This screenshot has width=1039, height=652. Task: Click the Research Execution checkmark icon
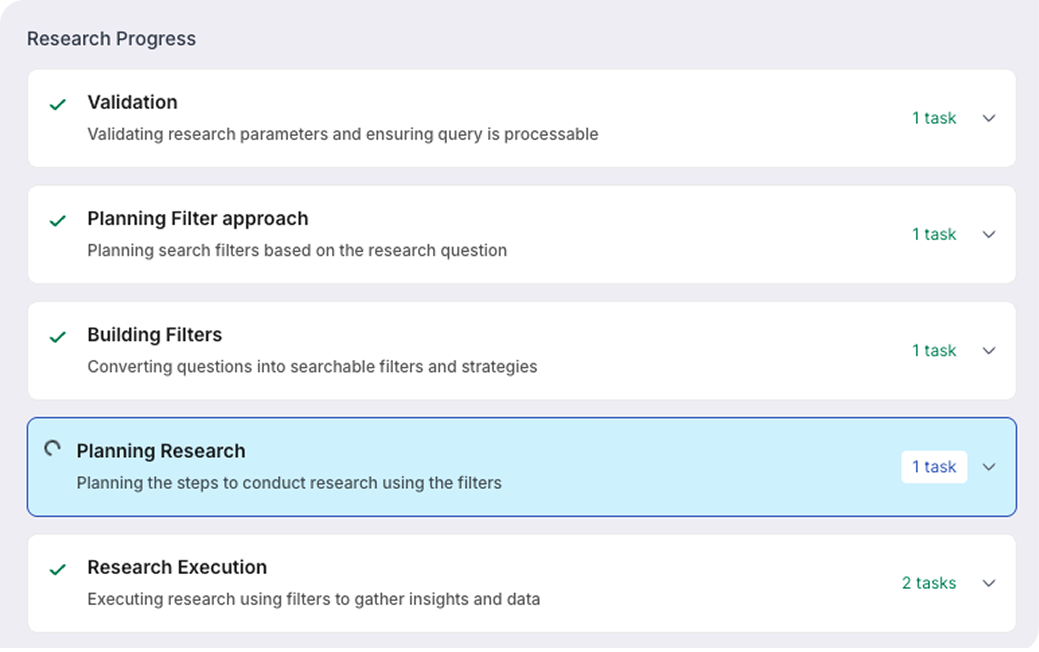(58, 569)
